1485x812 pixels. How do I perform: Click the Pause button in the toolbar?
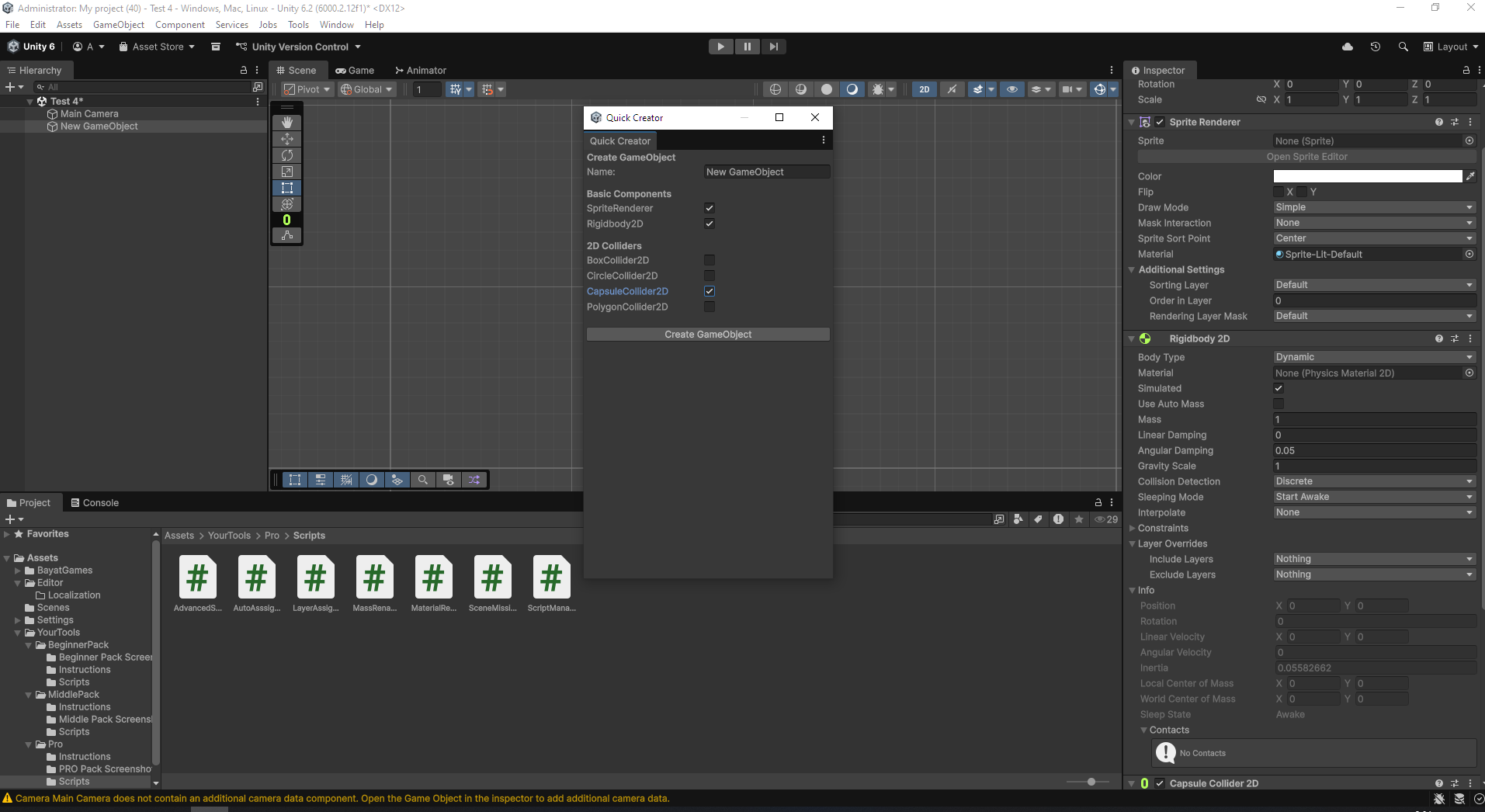tap(747, 47)
